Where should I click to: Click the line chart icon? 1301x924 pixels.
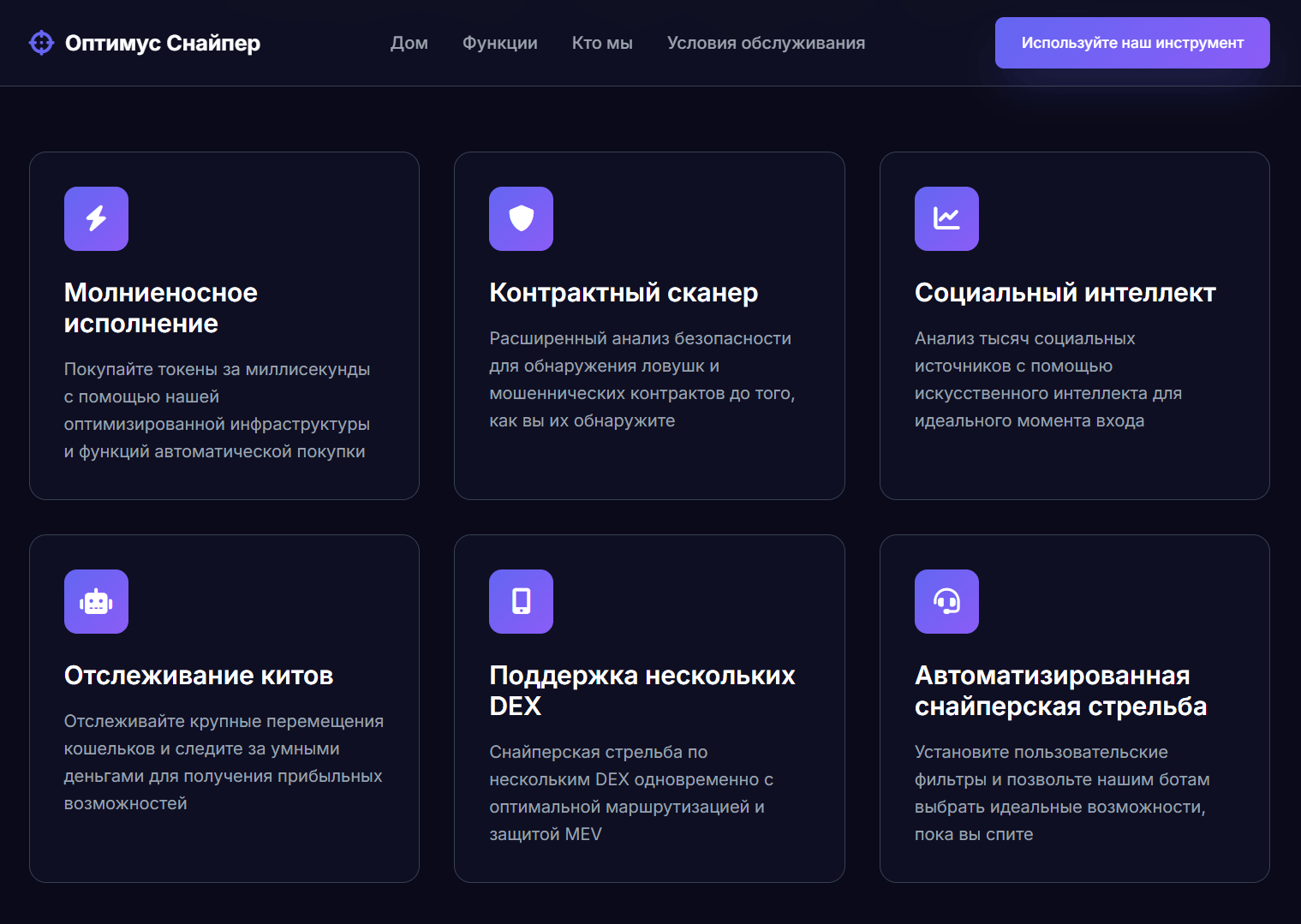946,218
